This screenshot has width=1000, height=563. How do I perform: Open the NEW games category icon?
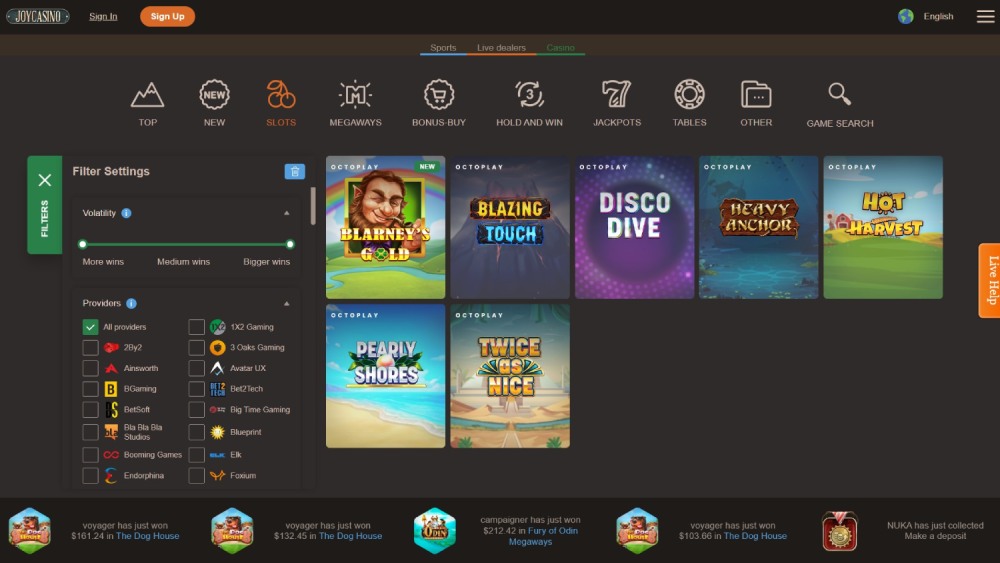tap(214, 95)
